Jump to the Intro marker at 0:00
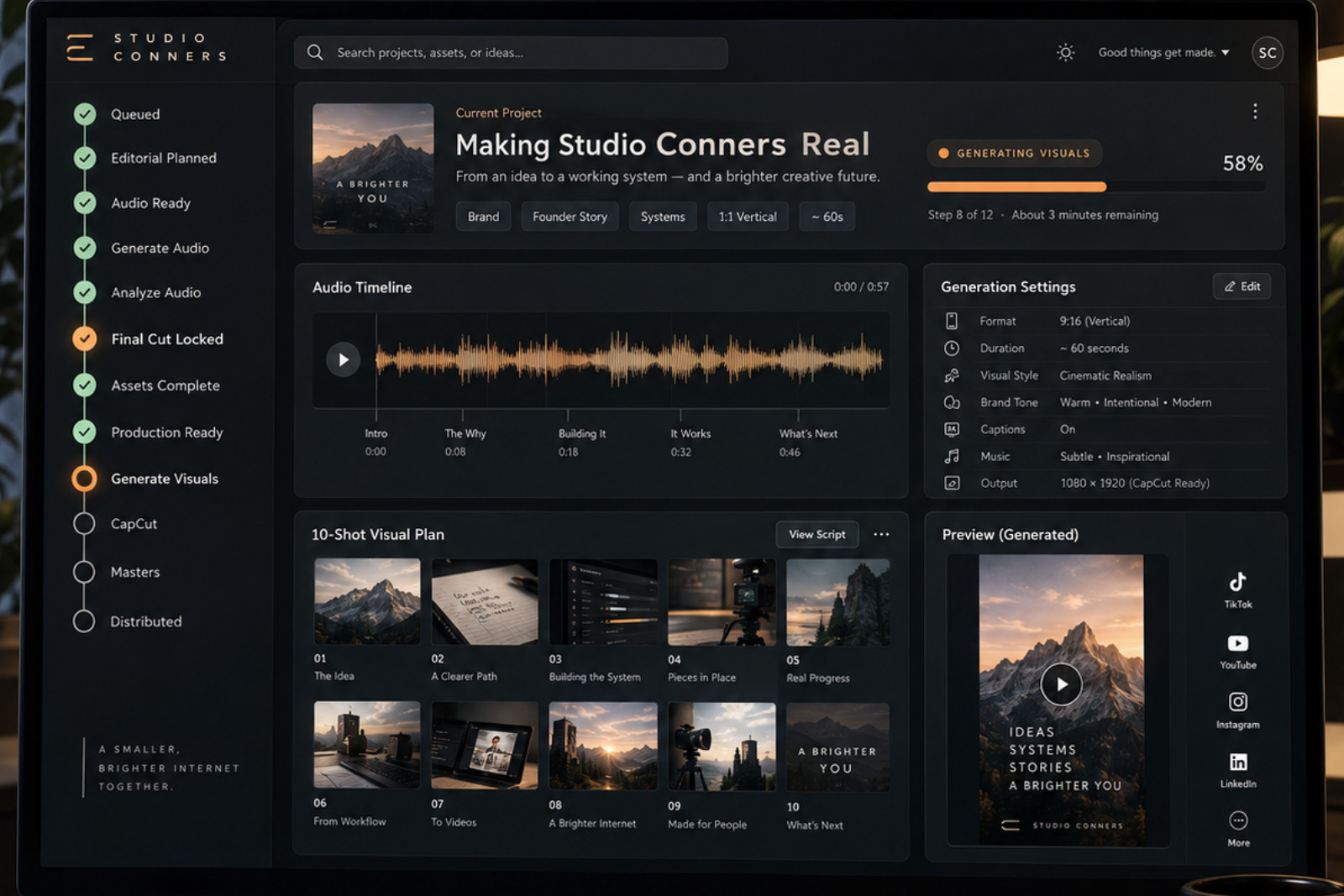 375,443
